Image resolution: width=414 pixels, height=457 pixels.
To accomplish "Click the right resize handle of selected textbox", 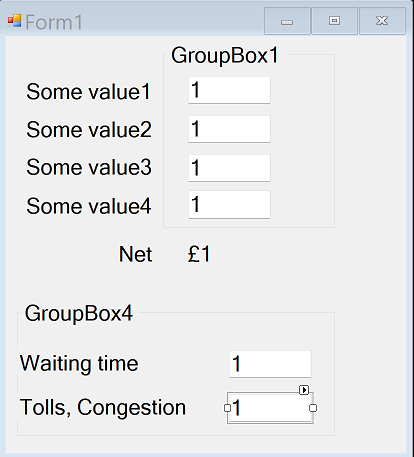I will 313,408.
